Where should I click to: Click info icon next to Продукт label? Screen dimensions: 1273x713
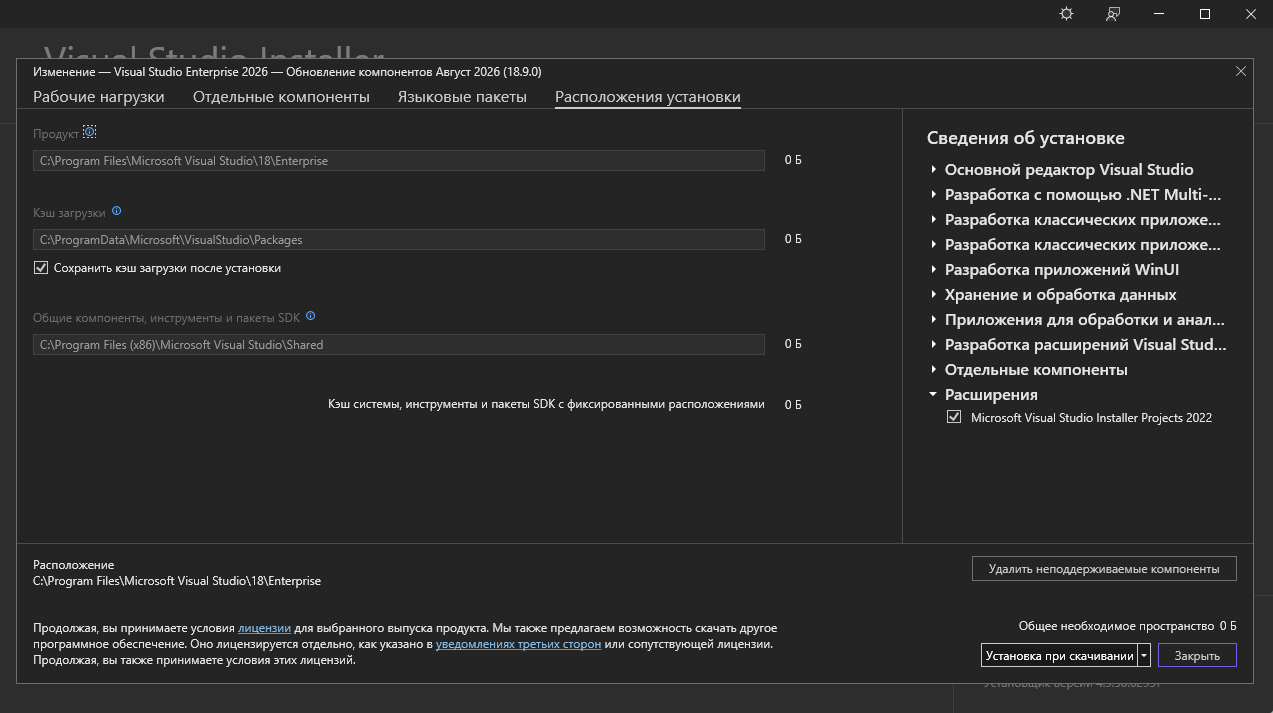[90, 132]
